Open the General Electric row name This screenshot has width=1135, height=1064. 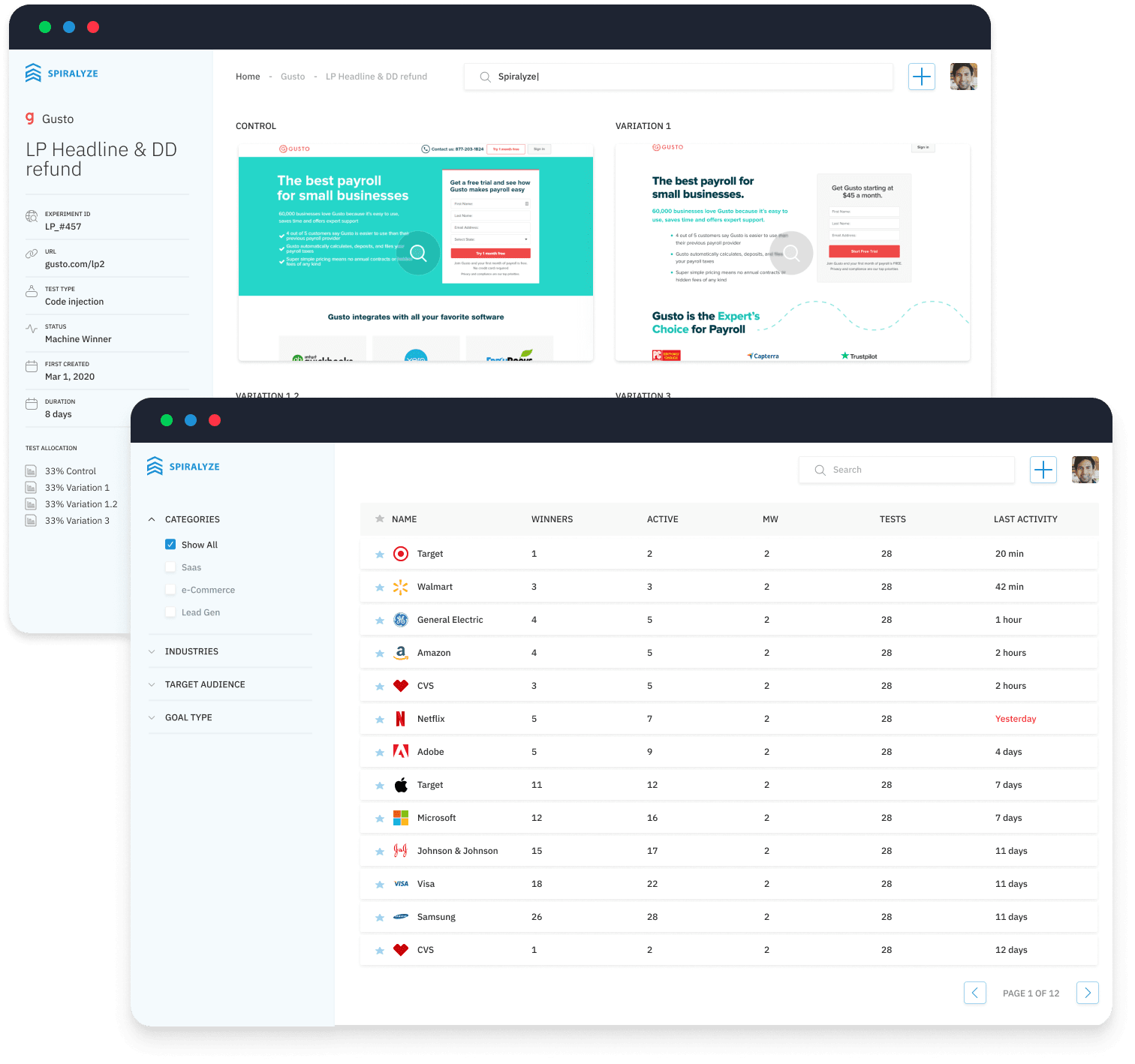pos(450,620)
